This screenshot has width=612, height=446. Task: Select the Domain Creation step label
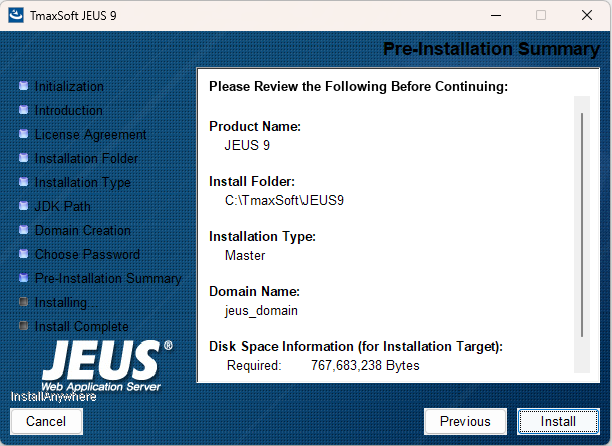tap(82, 230)
